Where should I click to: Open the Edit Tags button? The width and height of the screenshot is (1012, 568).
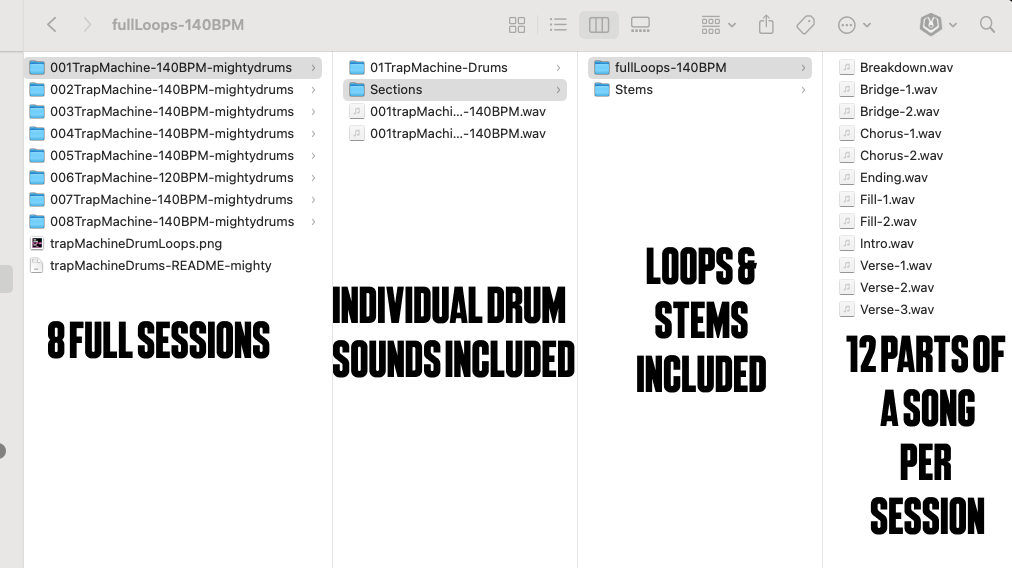[x=806, y=25]
